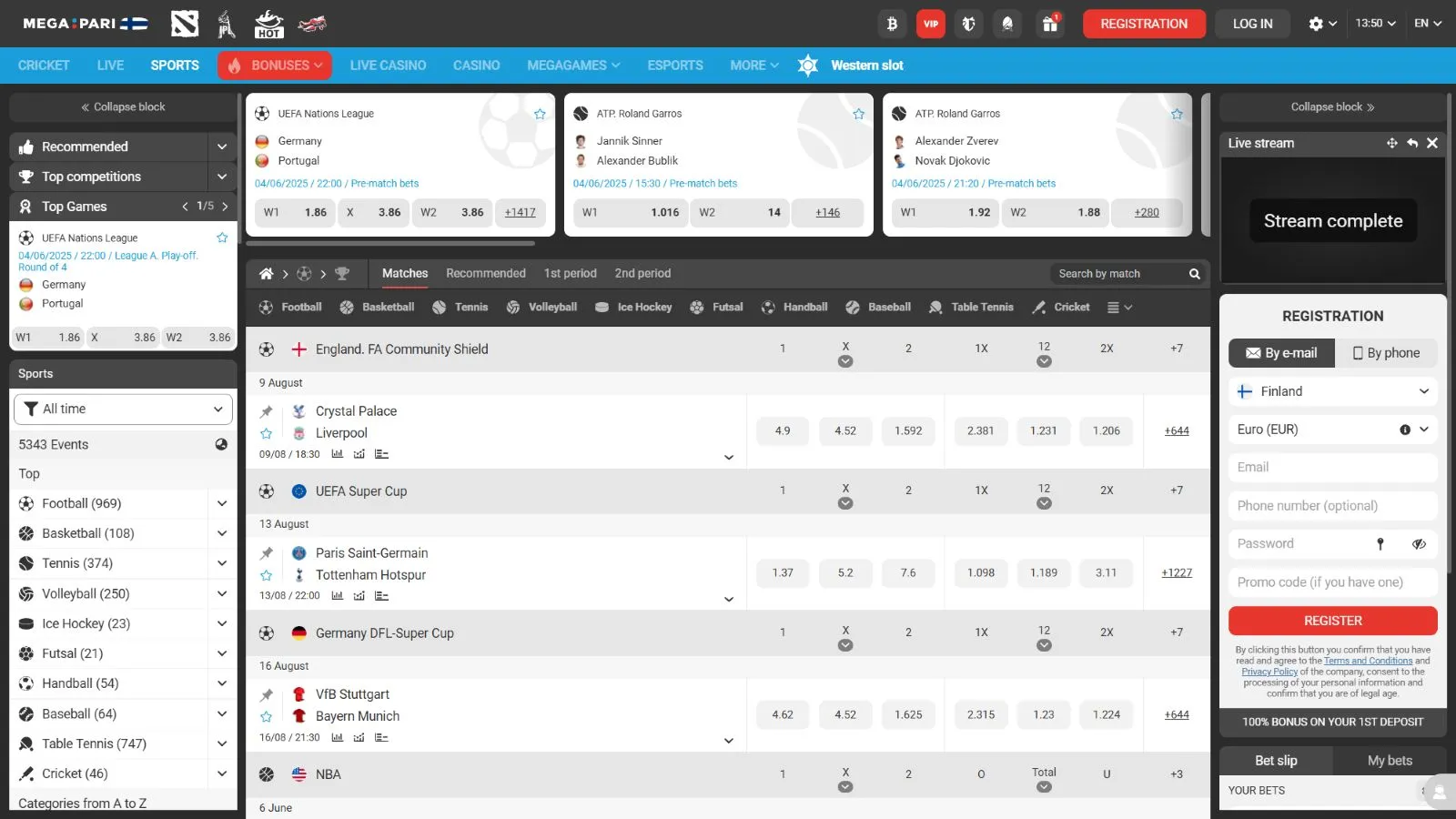Open the Terms and Conditions link

1368,661
